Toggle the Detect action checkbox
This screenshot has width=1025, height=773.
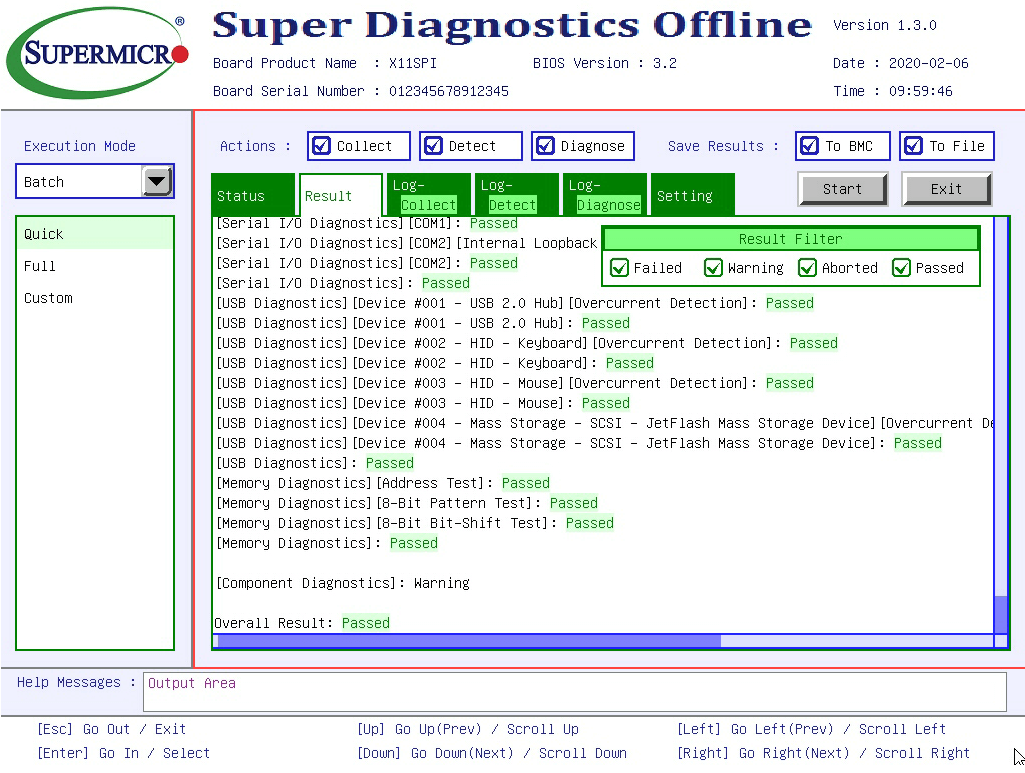coord(434,146)
